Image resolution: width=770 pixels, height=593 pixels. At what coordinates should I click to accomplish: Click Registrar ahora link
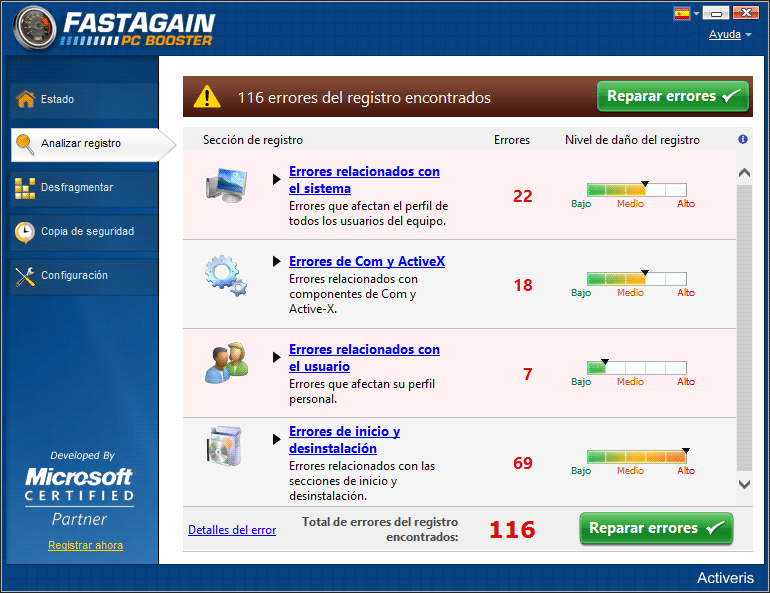pyautogui.click(x=85, y=545)
